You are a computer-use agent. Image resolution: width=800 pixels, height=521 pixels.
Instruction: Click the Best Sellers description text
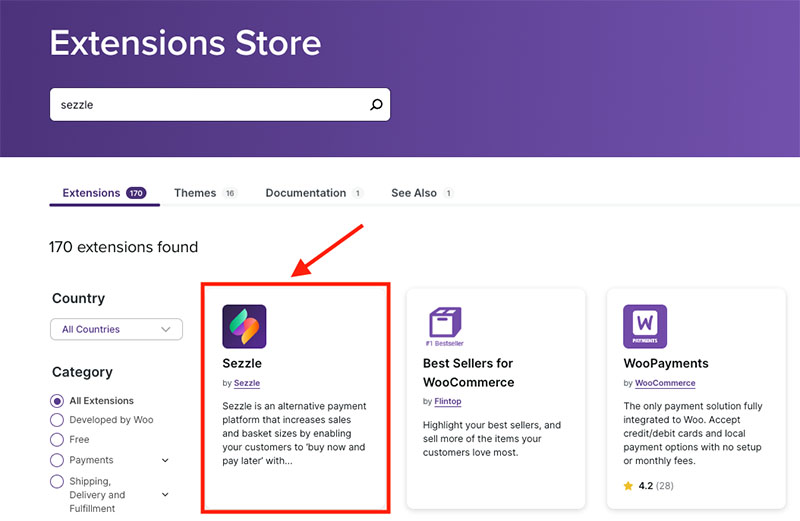click(x=492, y=439)
